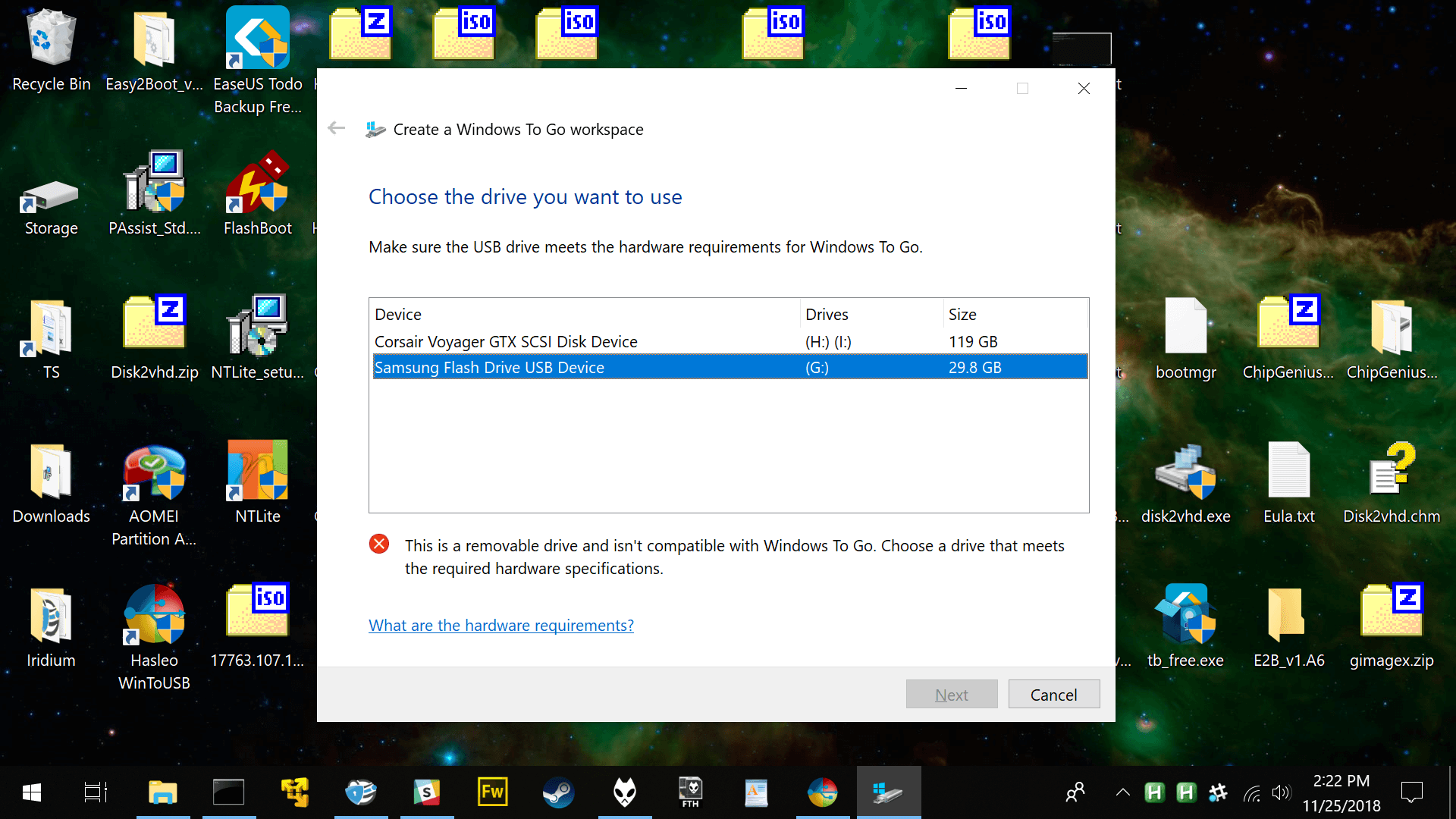This screenshot has height=819, width=1456.
Task: Select the Samsung Flash Drive USB row
Action: coord(730,367)
